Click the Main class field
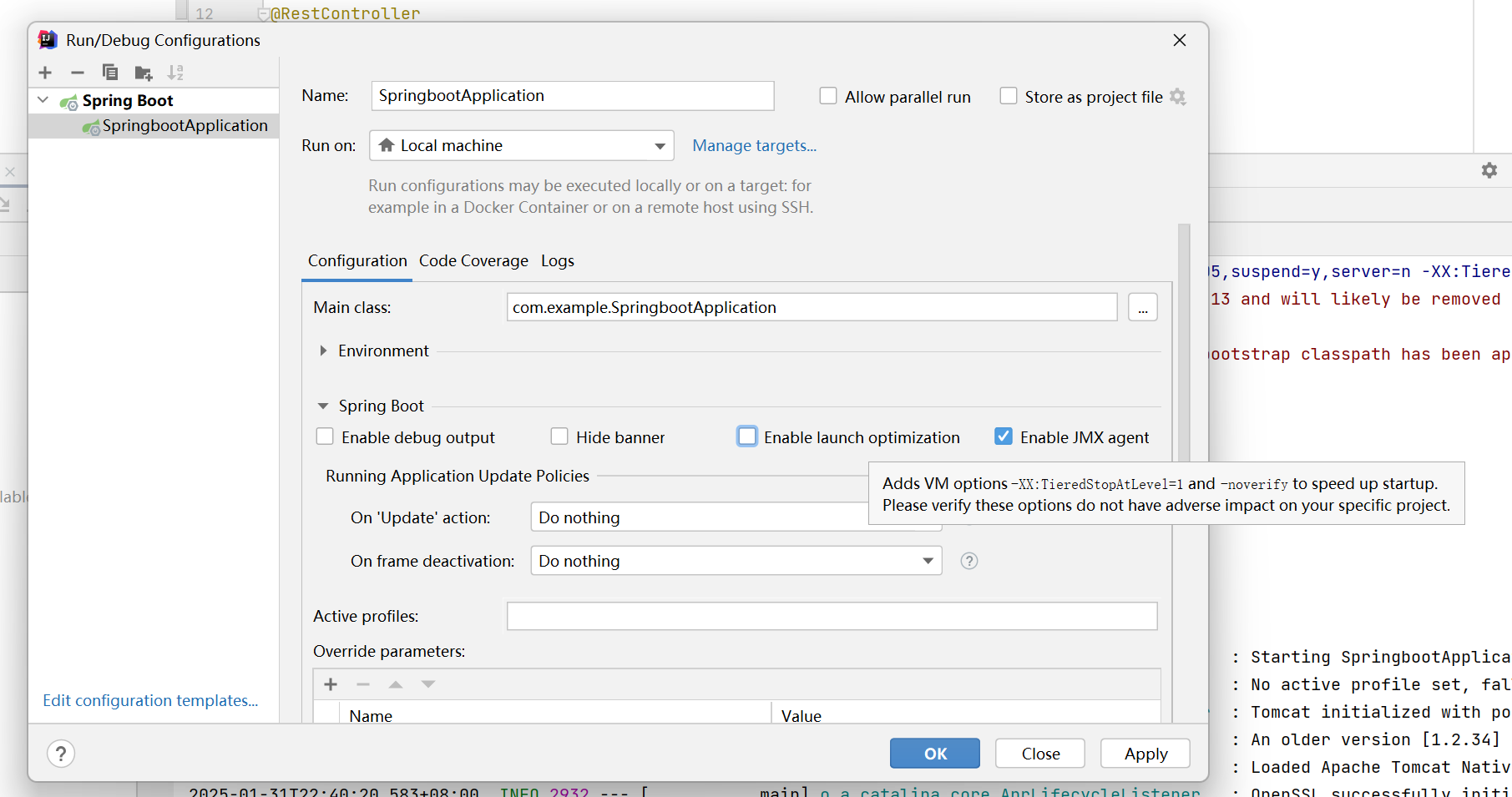 click(812, 307)
